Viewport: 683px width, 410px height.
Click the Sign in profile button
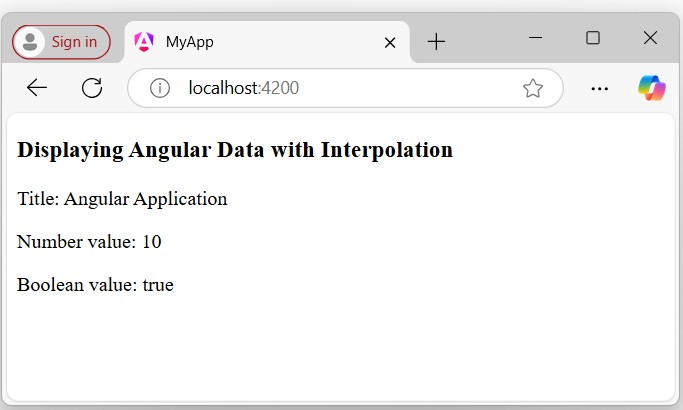click(61, 42)
